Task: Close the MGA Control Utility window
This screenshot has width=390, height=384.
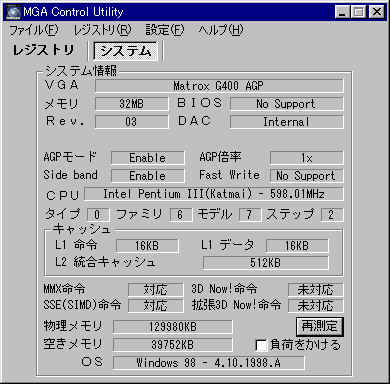Action: pos(377,13)
